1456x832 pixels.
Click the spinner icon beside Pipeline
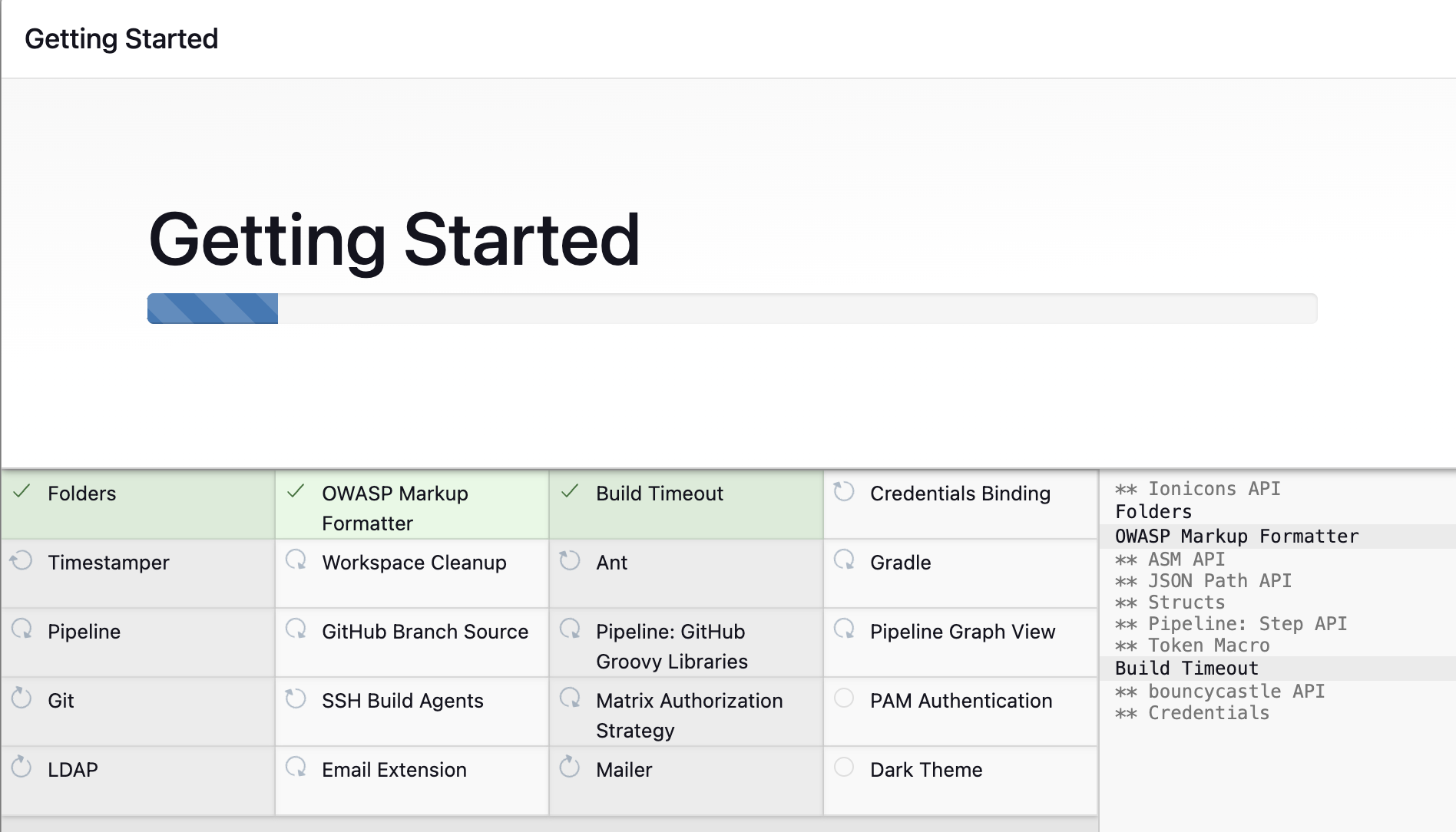(22, 629)
